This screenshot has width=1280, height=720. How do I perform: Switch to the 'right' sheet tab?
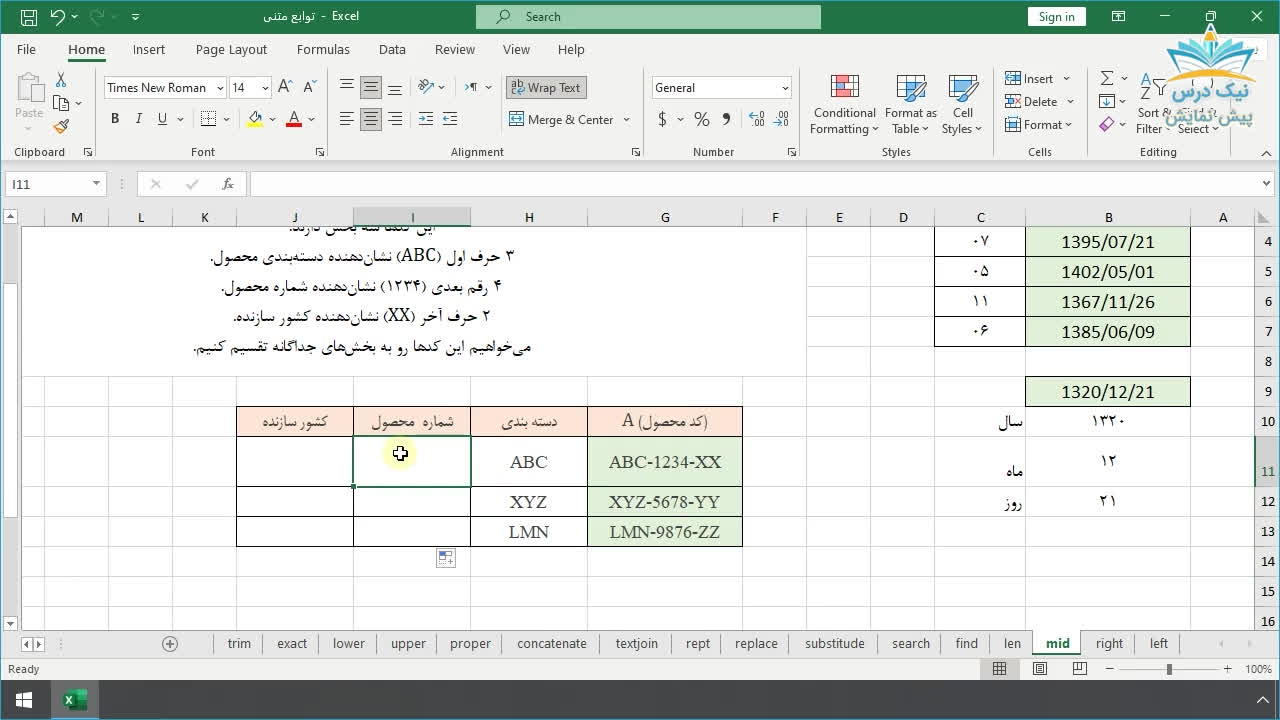[1109, 644]
